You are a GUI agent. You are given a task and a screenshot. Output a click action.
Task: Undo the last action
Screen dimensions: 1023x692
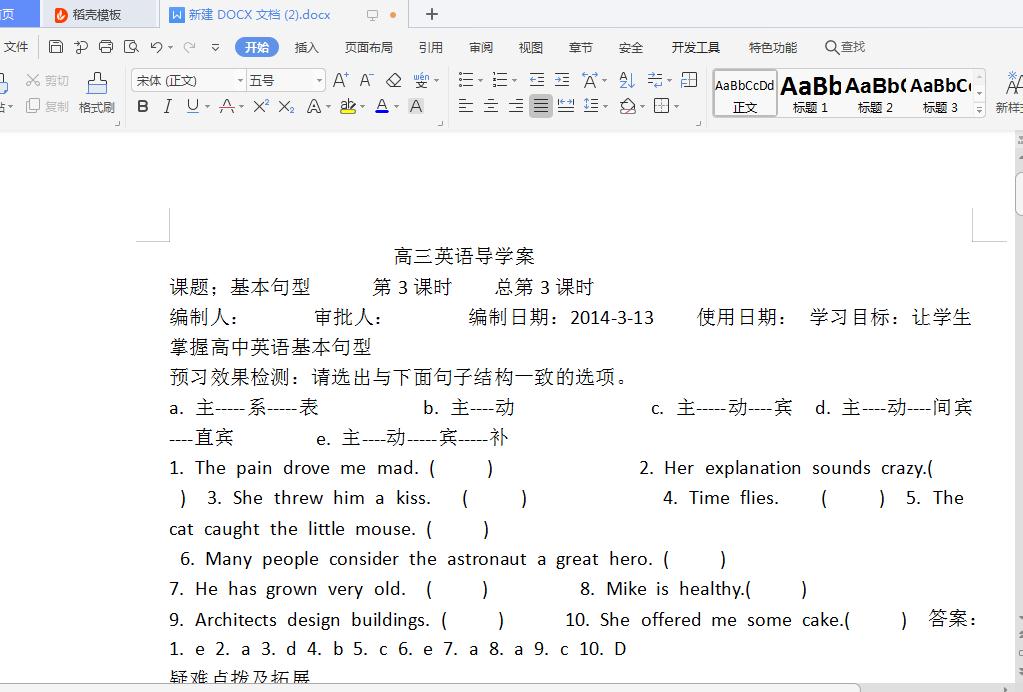click(156, 47)
